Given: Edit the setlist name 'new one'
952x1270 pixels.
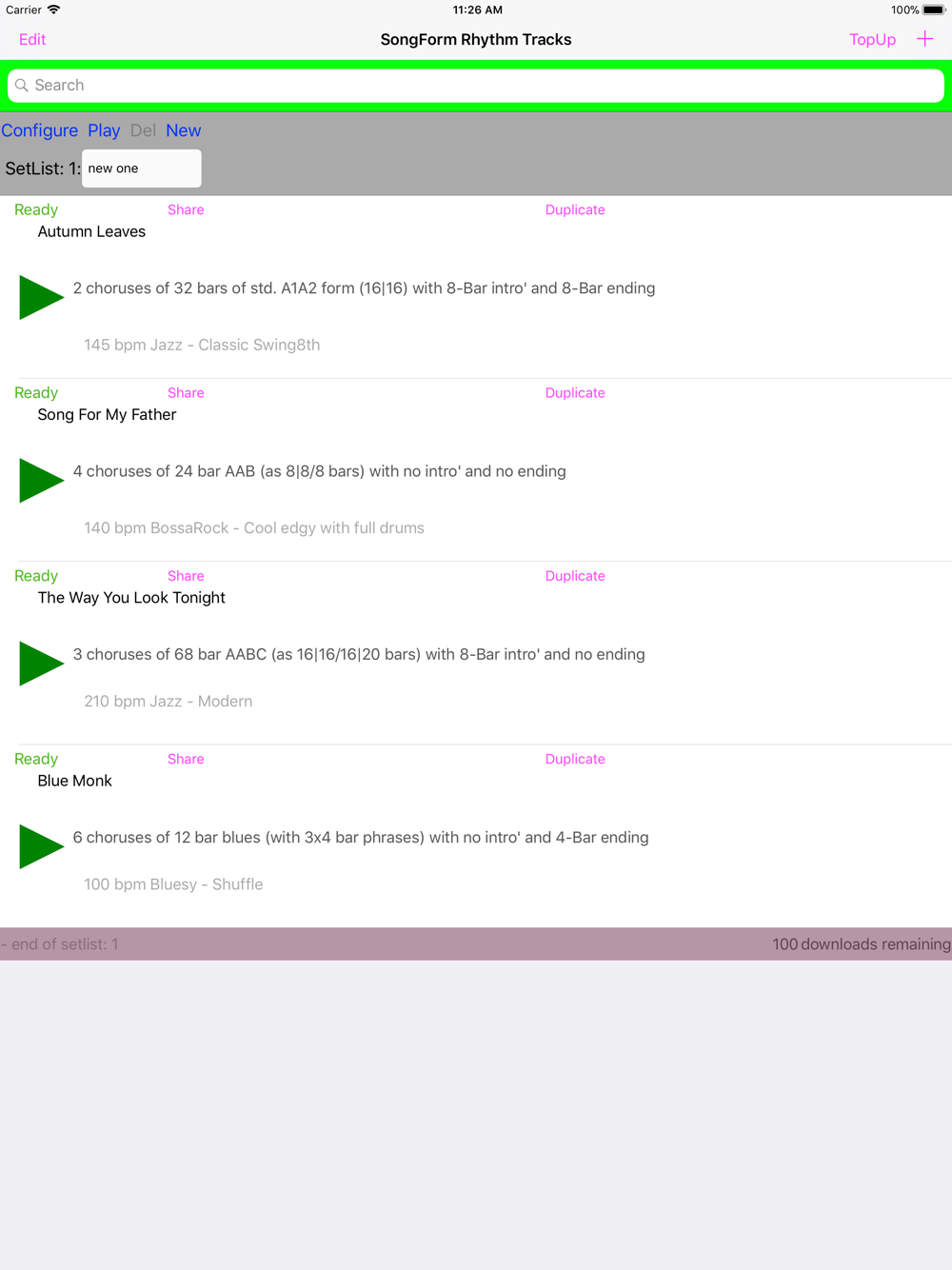Looking at the screenshot, I should tap(142, 169).
